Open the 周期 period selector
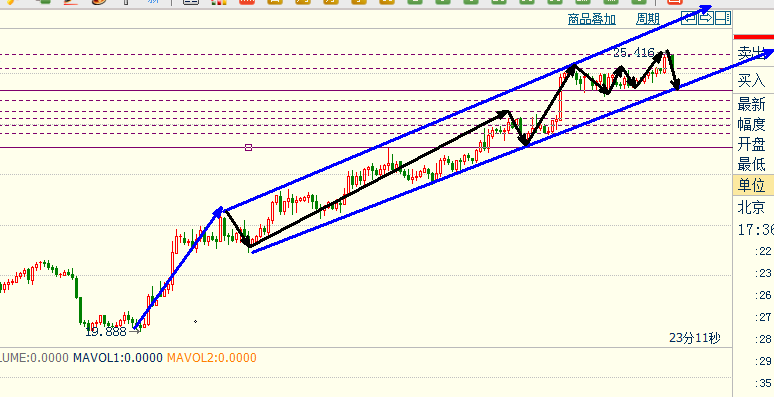774x397 pixels. point(648,19)
